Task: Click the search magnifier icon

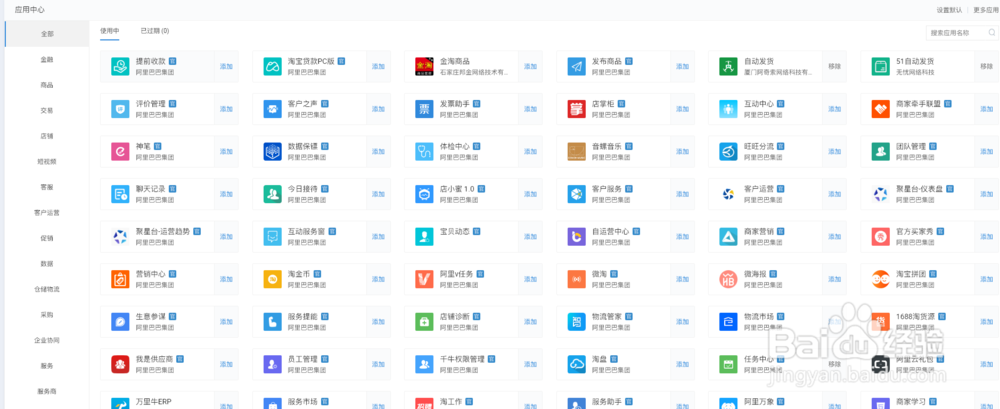Action: (991, 33)
